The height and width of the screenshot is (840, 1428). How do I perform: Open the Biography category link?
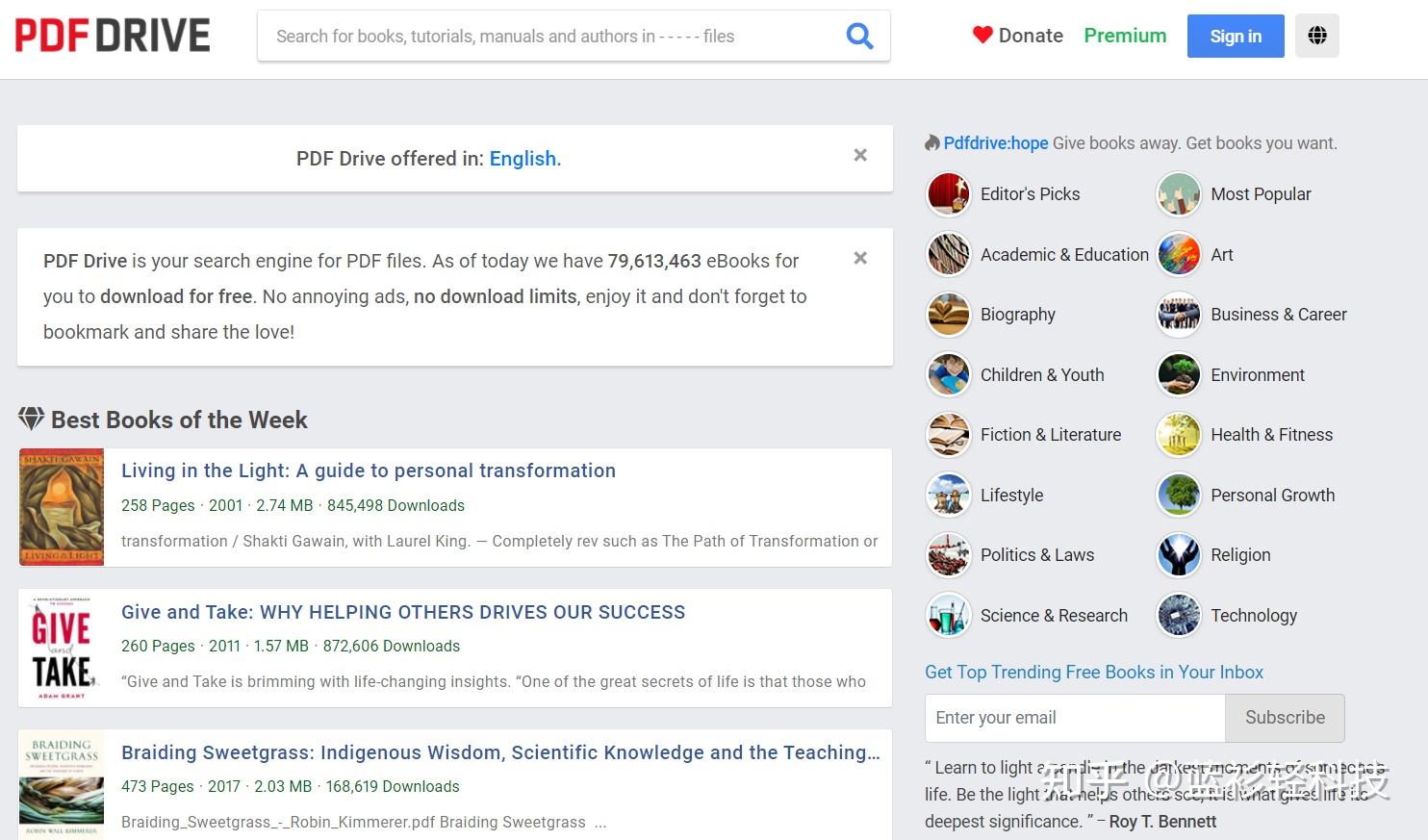pos(1018,315)
